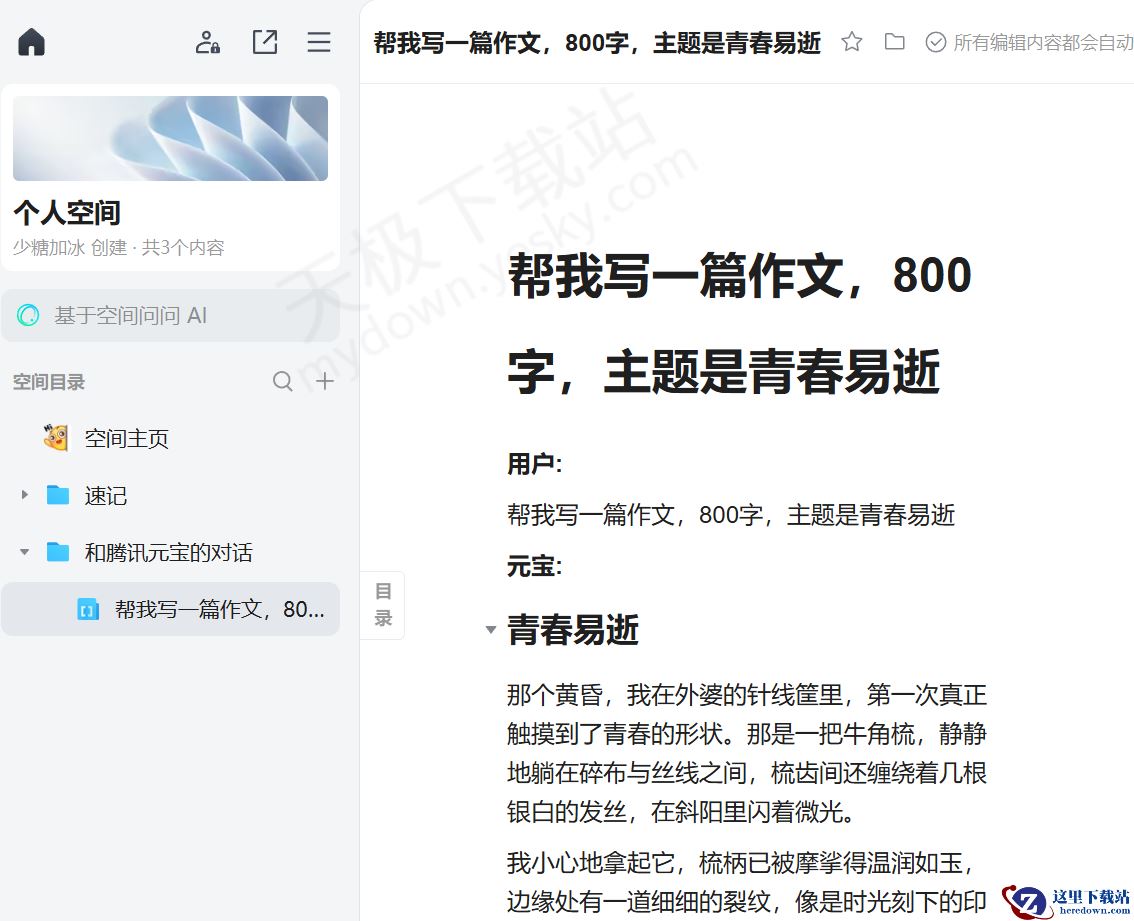Image resolution: width=1134 pixels, height=921 pixels.
Task: Click the plus icon to add new content
Action: click(x=322, y=381)
